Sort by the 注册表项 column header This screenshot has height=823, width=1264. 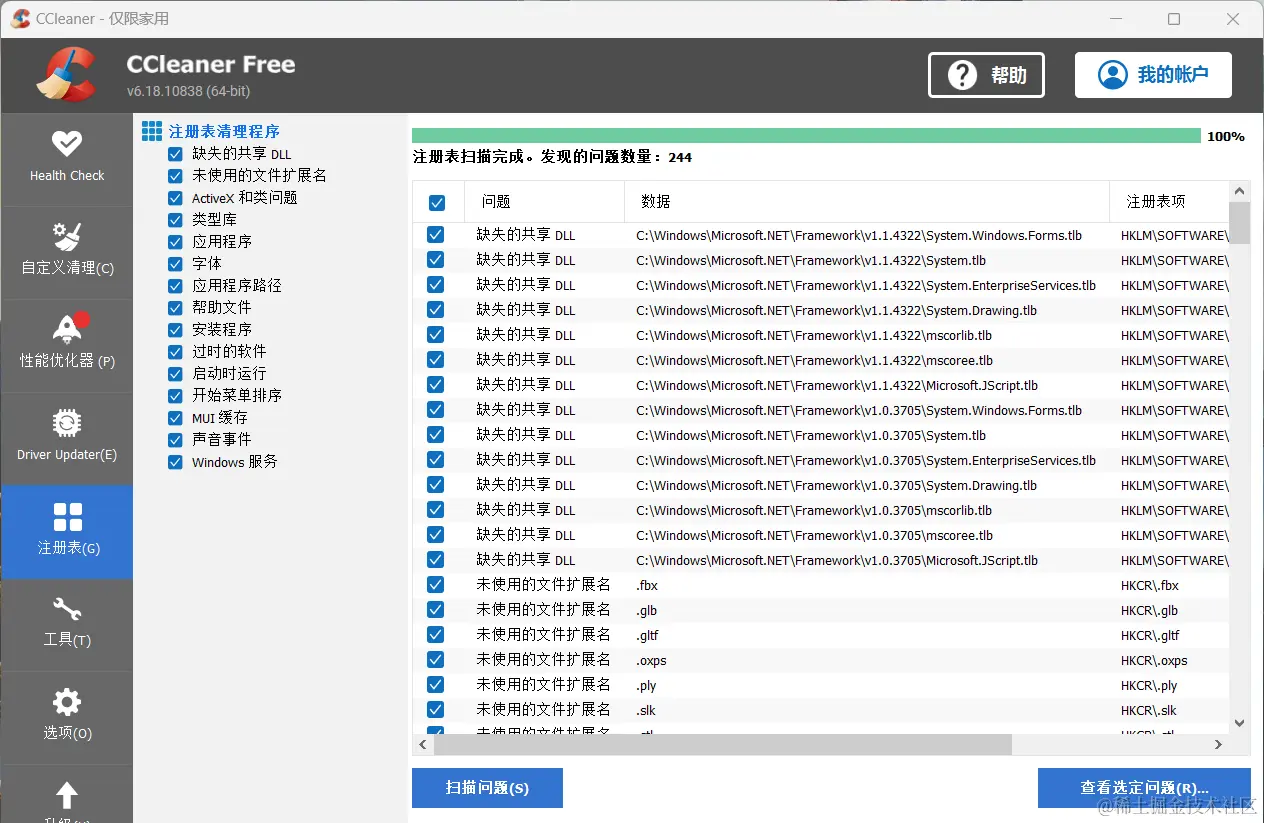tap(1169, 202)
